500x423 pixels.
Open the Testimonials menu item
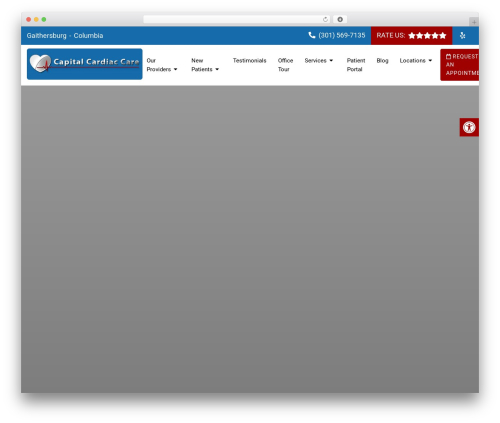[x=249, y=60]
